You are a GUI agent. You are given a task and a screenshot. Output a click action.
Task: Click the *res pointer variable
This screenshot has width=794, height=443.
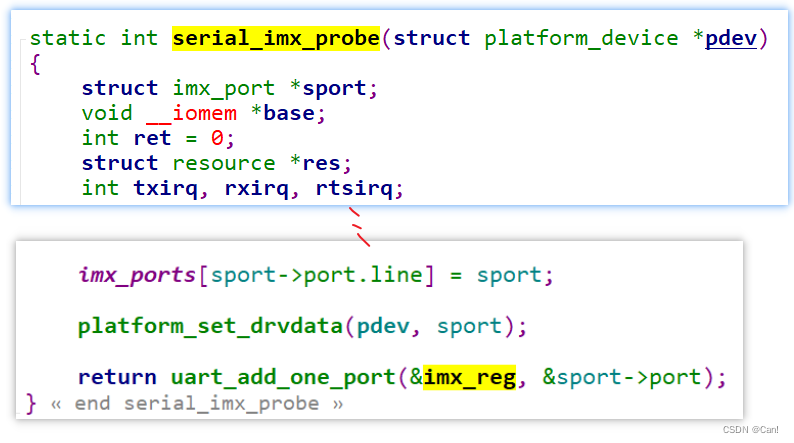tap(315, 163)
